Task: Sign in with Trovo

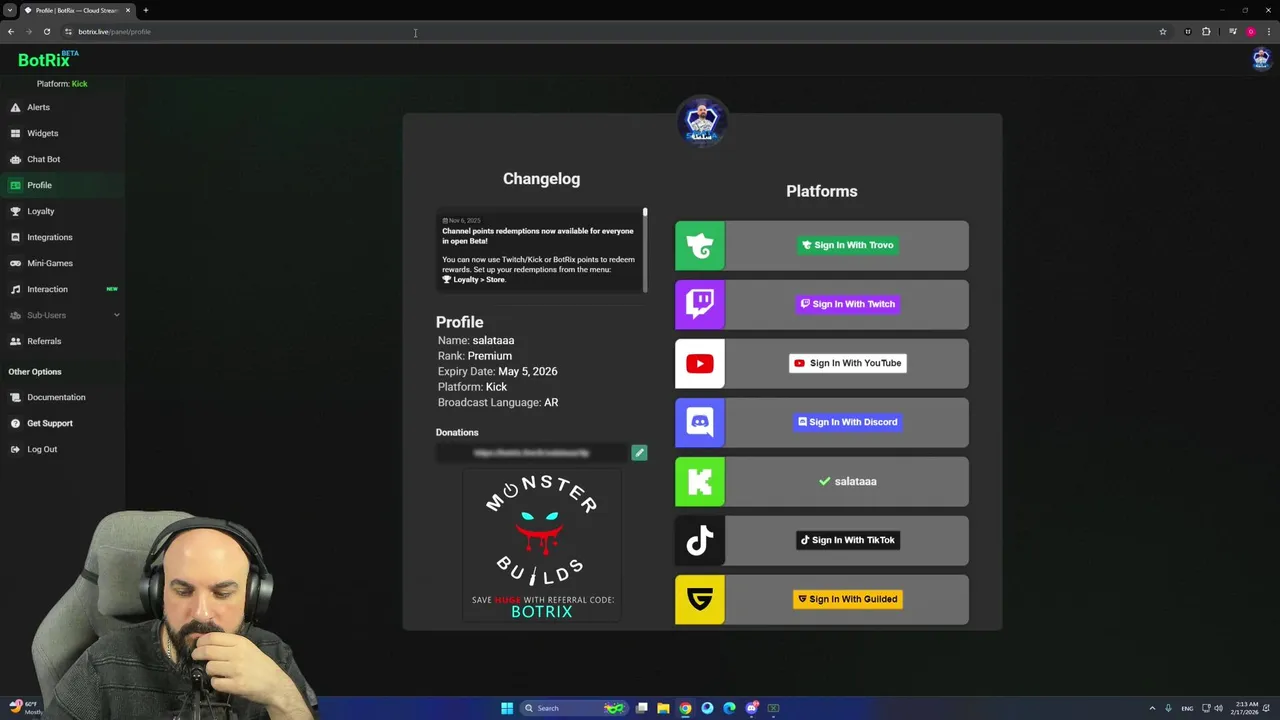Action: coord(847,245)
